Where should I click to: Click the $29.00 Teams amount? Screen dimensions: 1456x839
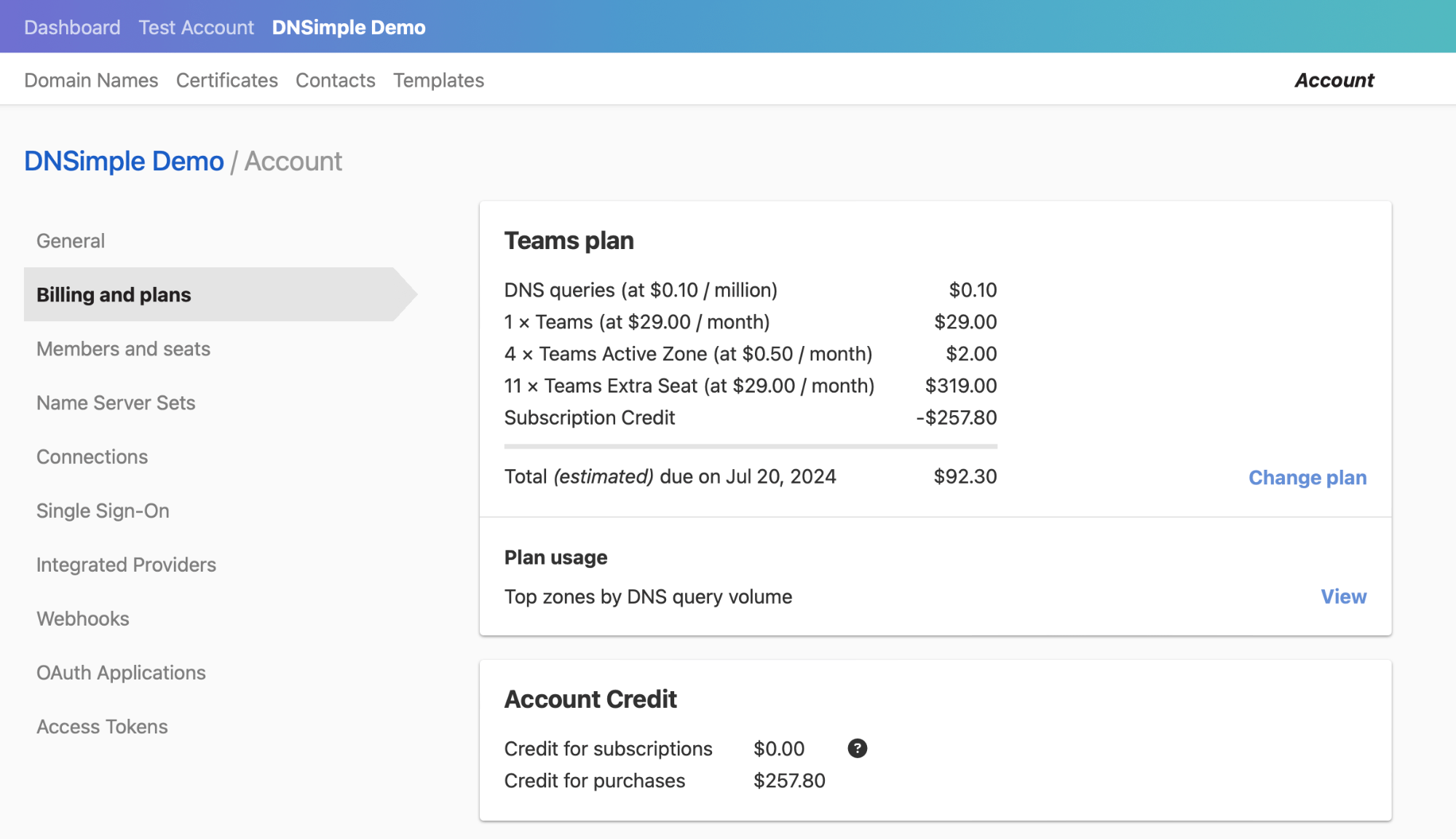point(966,322)
